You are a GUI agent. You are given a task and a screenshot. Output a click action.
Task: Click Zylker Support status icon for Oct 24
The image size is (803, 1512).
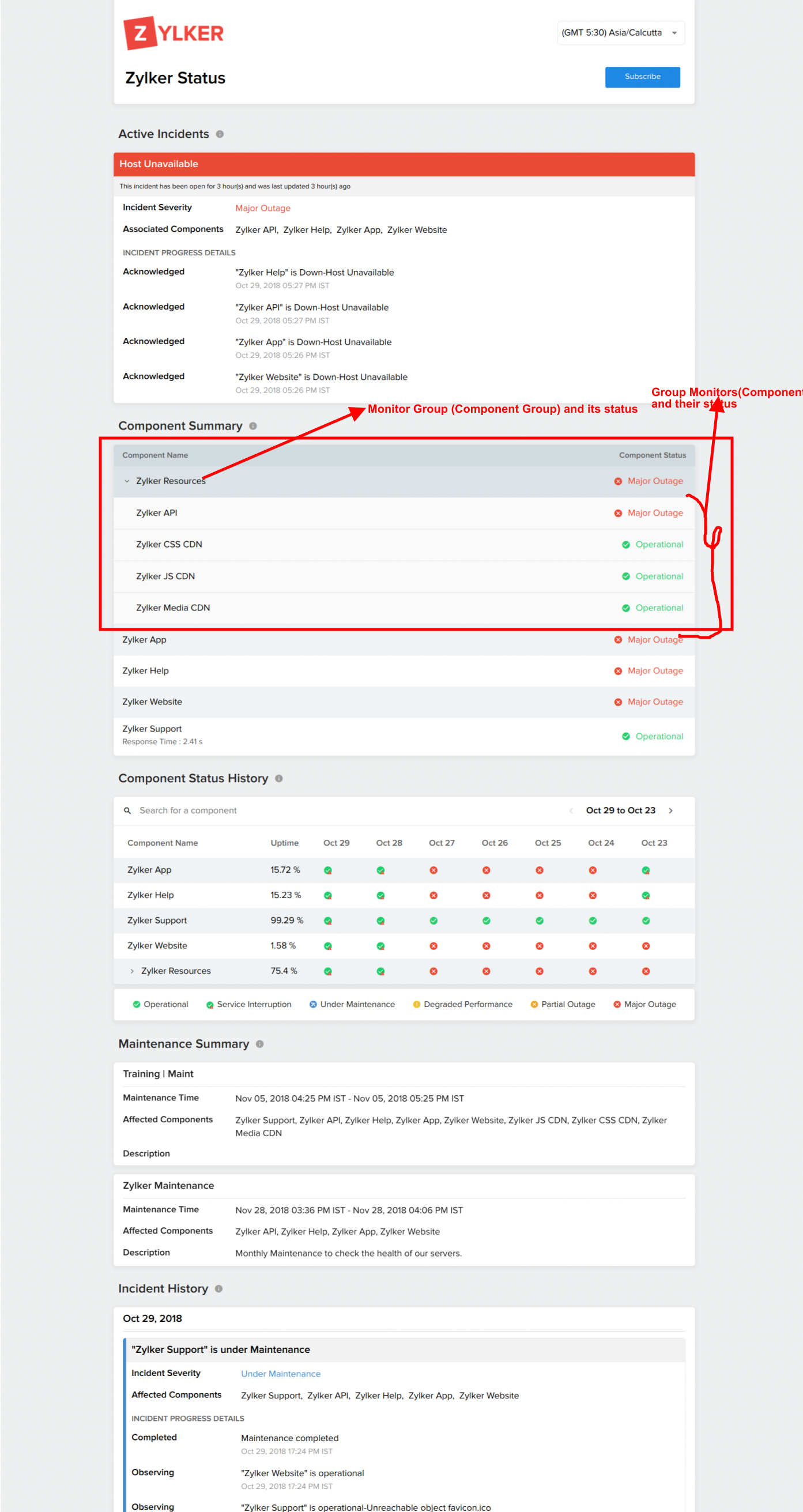click(x=593, y=921)
